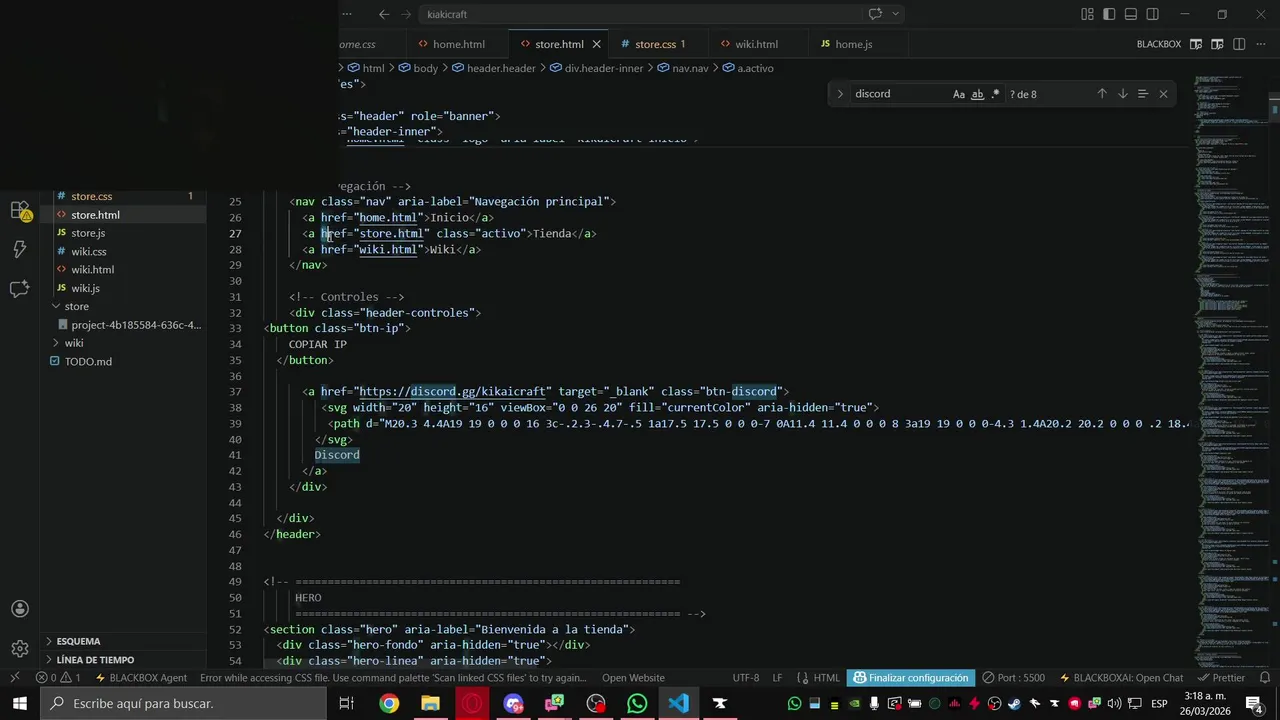Image resolution: width=1280 pixels, height=720 pixels.
Task: Open the sparkle chat view in activity bar
Action: [x=20, y=289]
